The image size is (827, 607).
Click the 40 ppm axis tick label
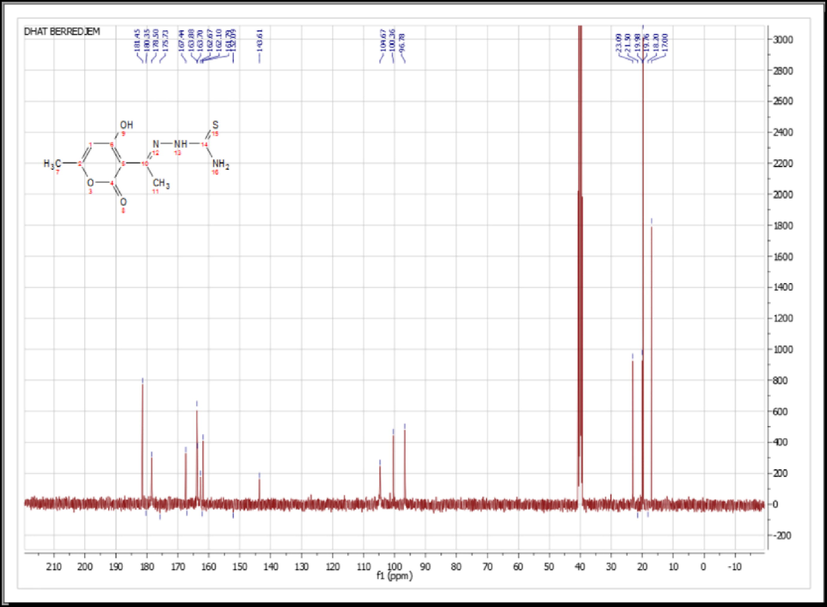(580, 567)
